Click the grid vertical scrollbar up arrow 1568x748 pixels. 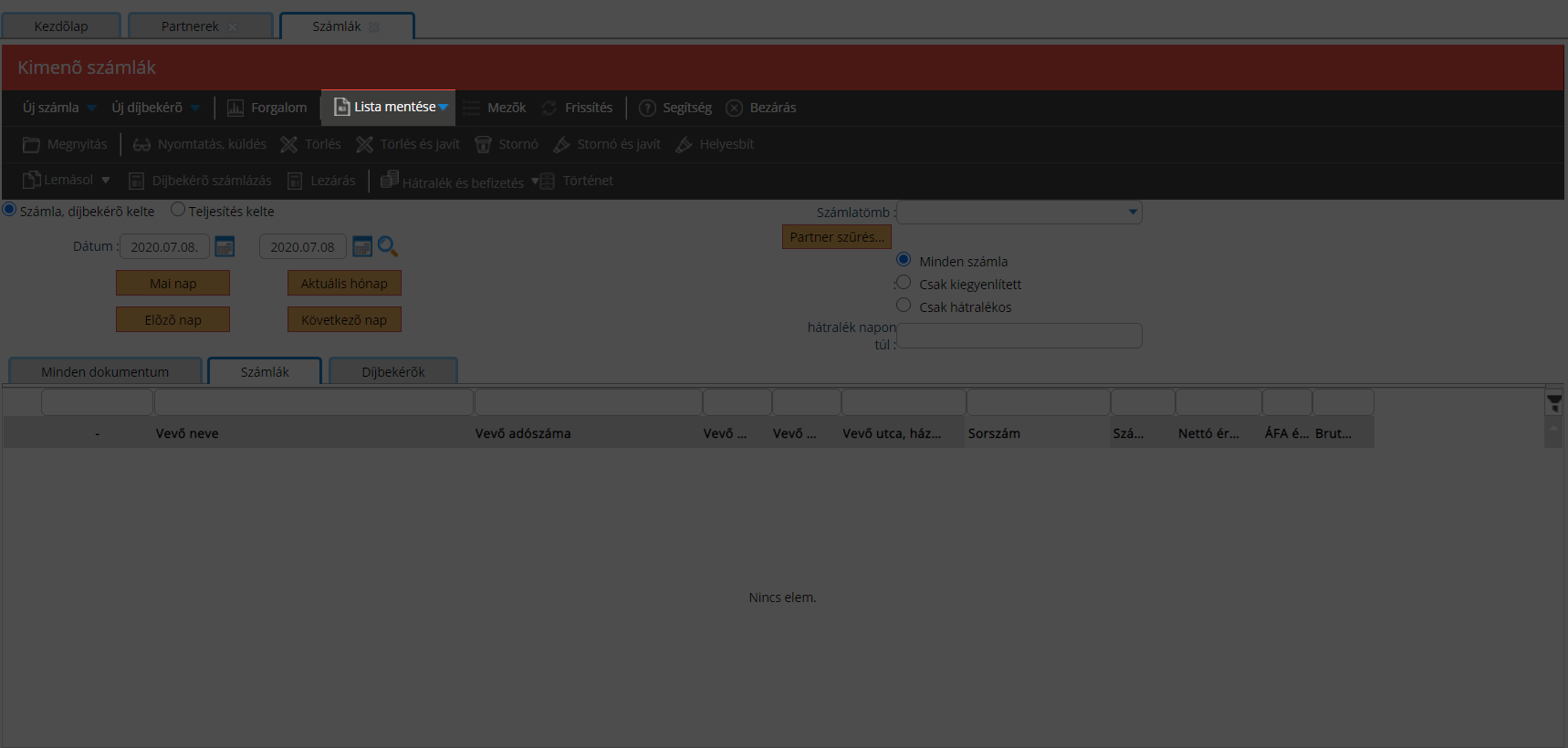tap(1553, 428)
